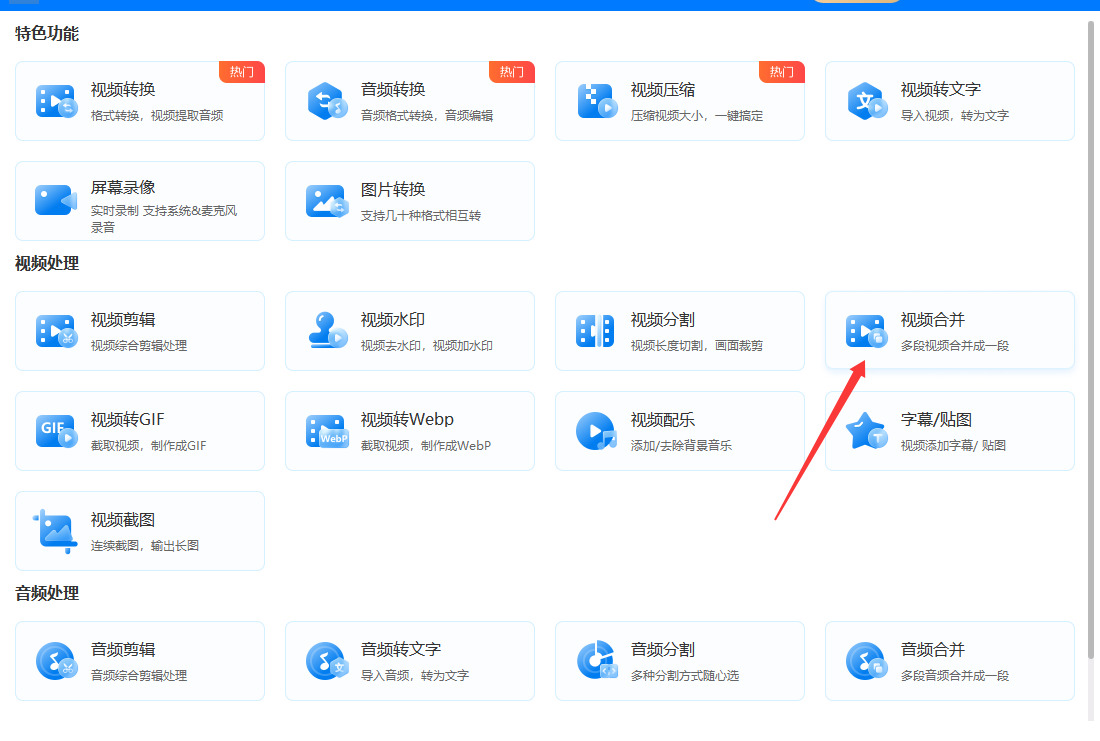Click the text 多种分割方式随心选
The height and width of the screenshot is (741, 1100).
(x=685, y=676)
